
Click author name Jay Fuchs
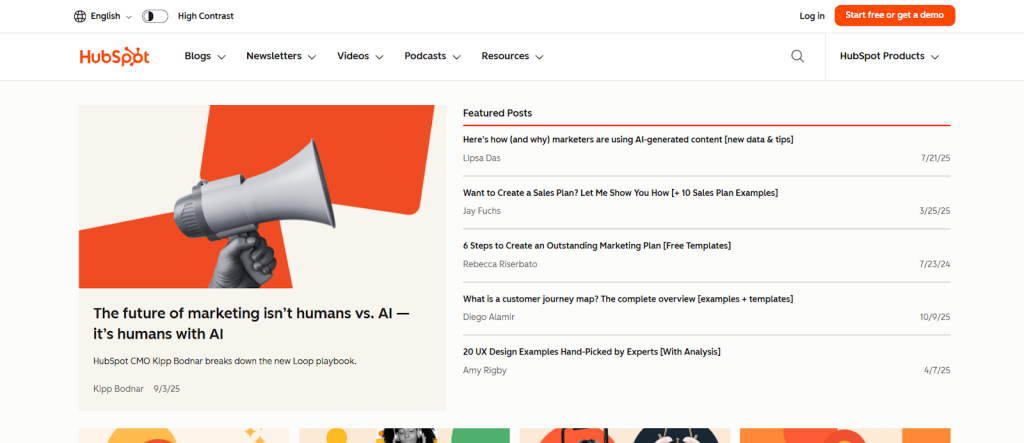tap(482, 211)
